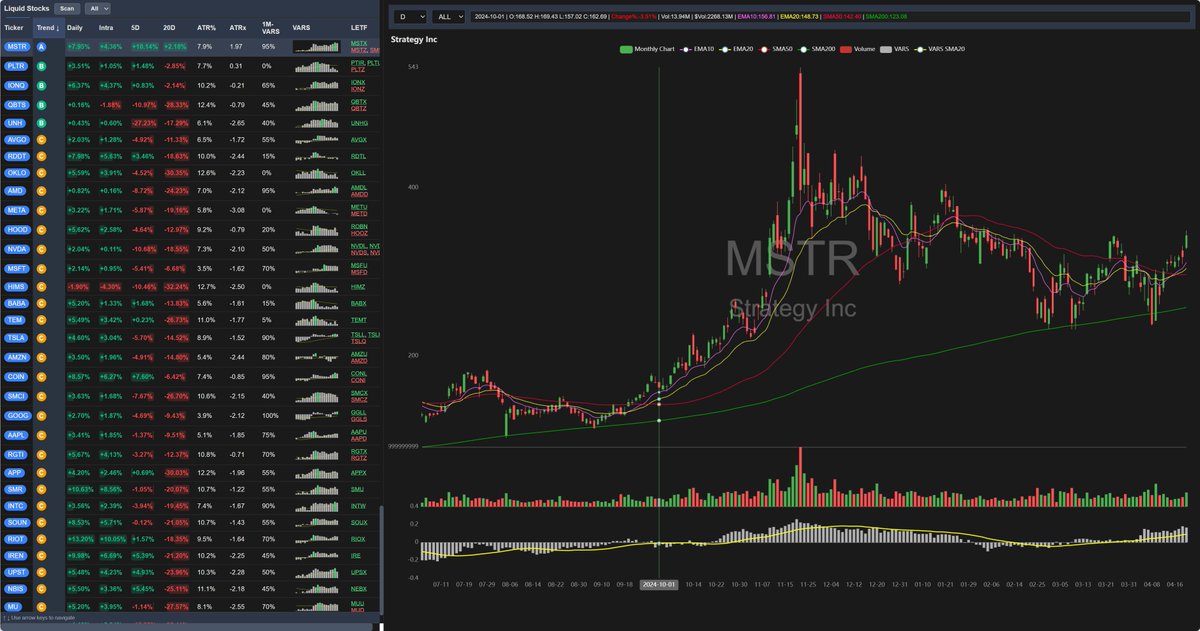Select the NVDA ticker pill
This screenshot has height=631, width=1200.
(15, 248)
